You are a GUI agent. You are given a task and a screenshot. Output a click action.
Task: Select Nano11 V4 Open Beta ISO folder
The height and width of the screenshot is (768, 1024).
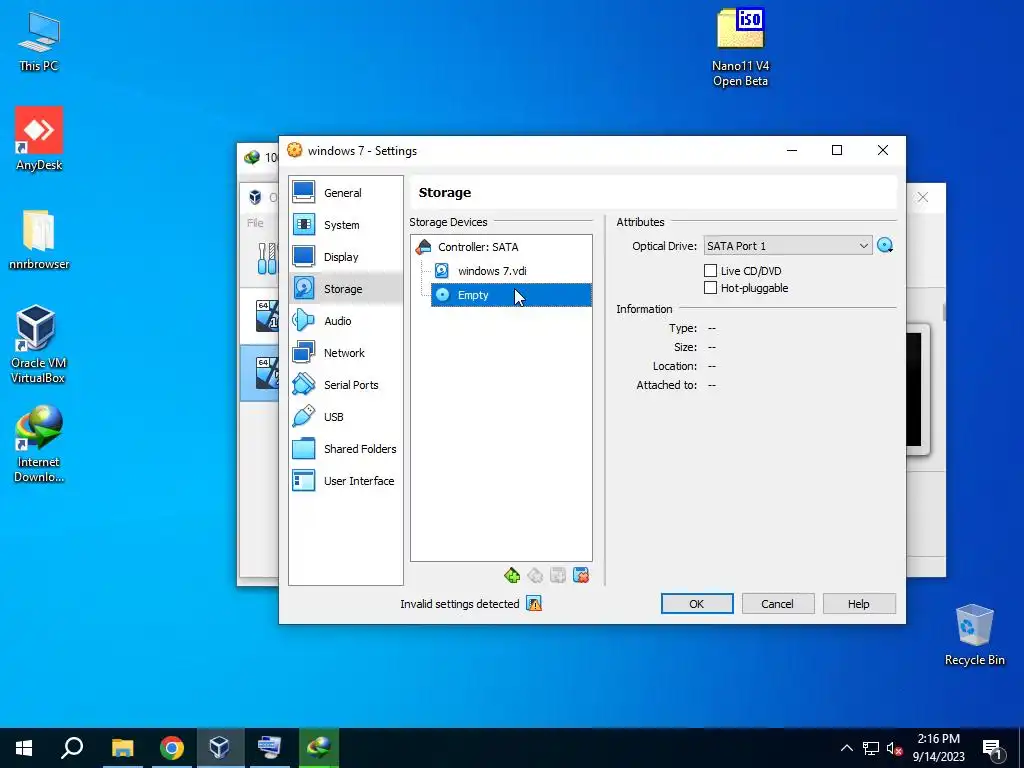pyautogui.click(x=740, y=48)
